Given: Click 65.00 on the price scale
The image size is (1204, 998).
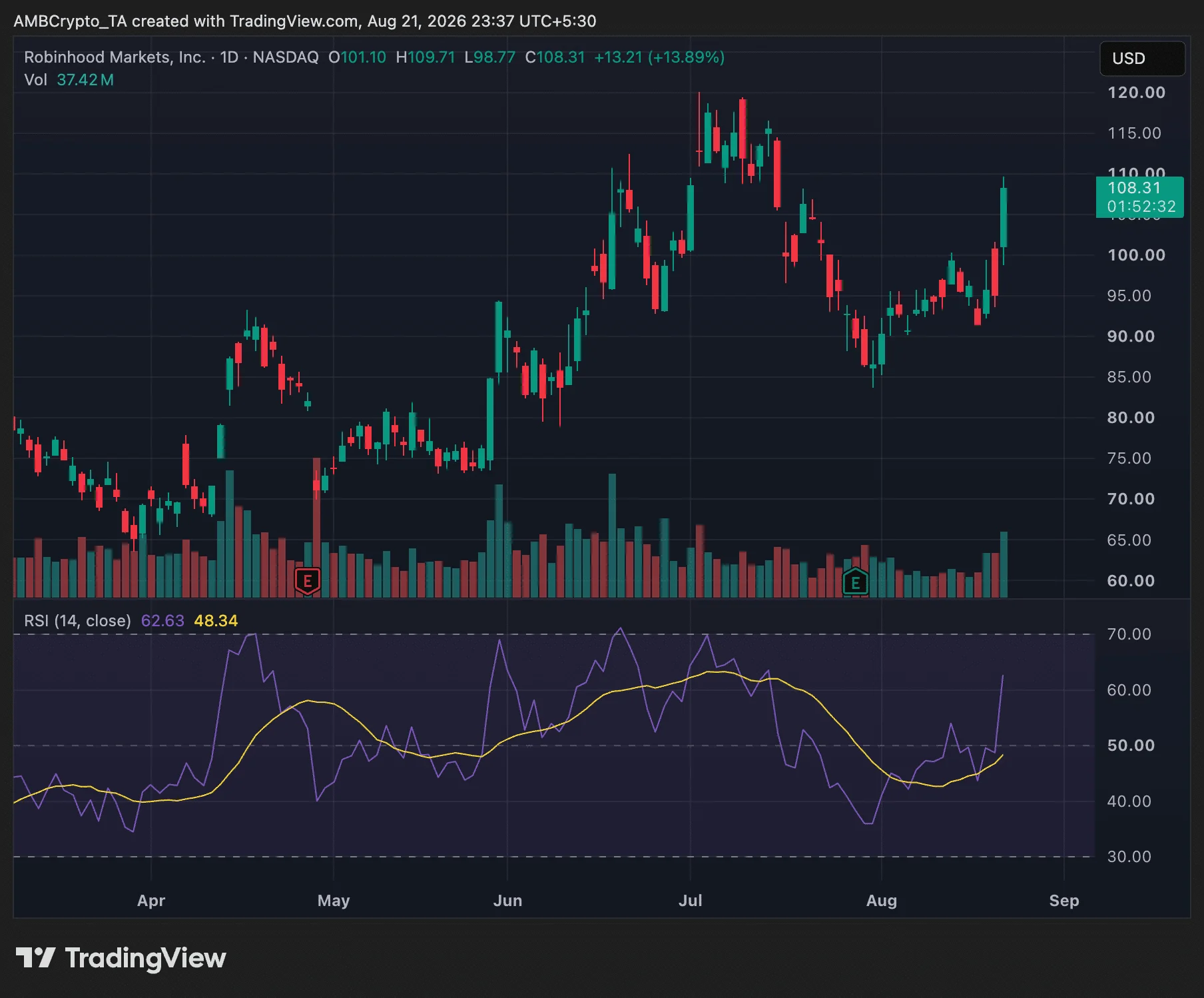Looking at the screenshot, I should 1129,540.
